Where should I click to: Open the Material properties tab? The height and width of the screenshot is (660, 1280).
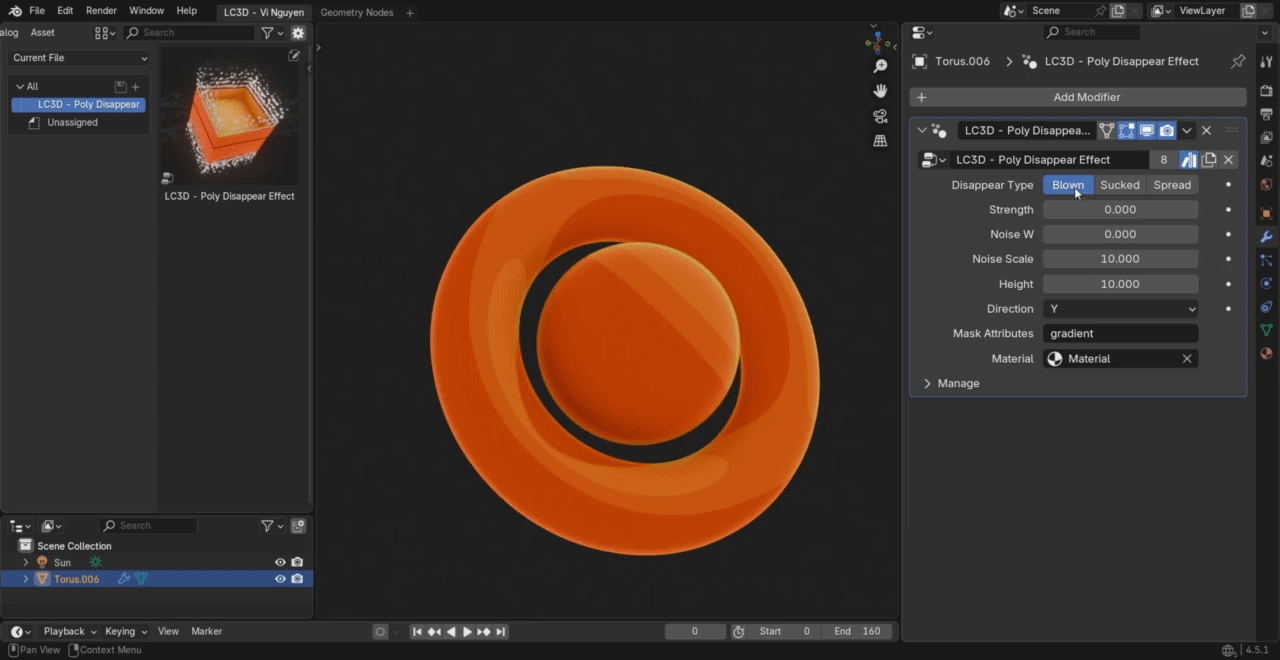[x=1266, y=353]
